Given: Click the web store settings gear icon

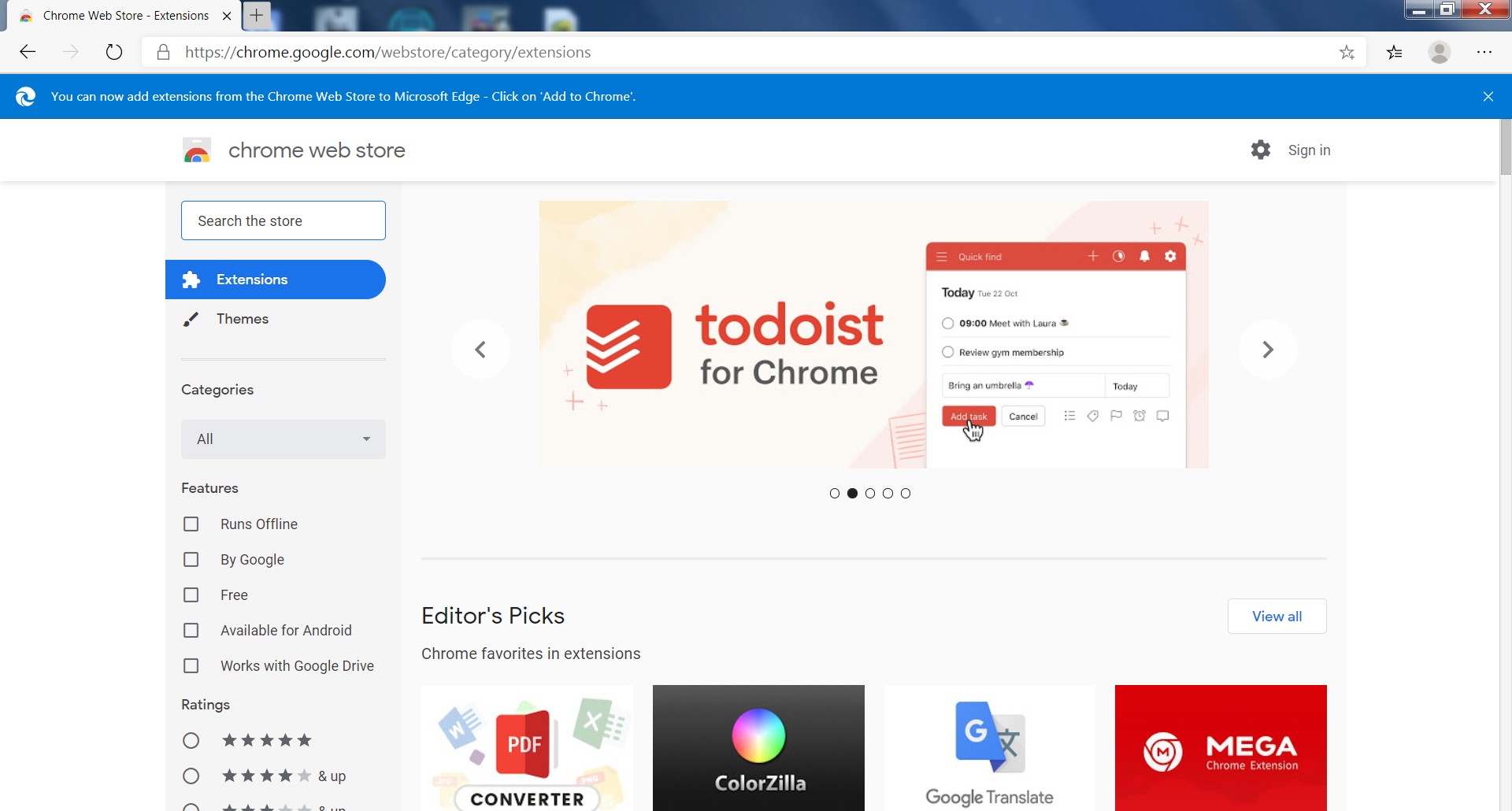Looking at the screenshot, I should 1260,150.
